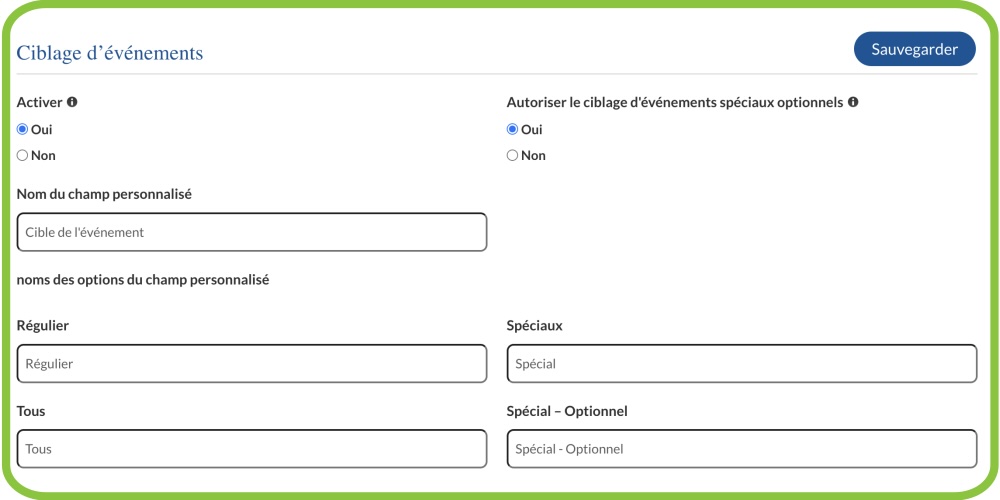Focus the Spécial – Optionnel text field
1000x500 pixels.
(741, 449)
